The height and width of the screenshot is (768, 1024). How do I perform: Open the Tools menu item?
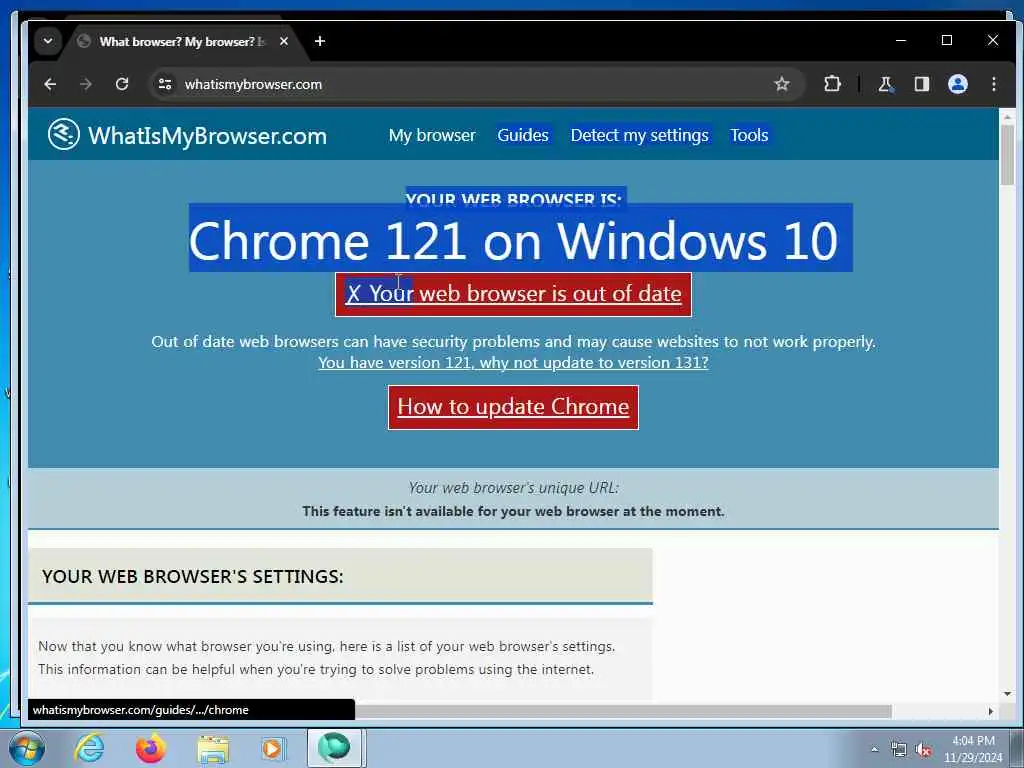(749, 135)
